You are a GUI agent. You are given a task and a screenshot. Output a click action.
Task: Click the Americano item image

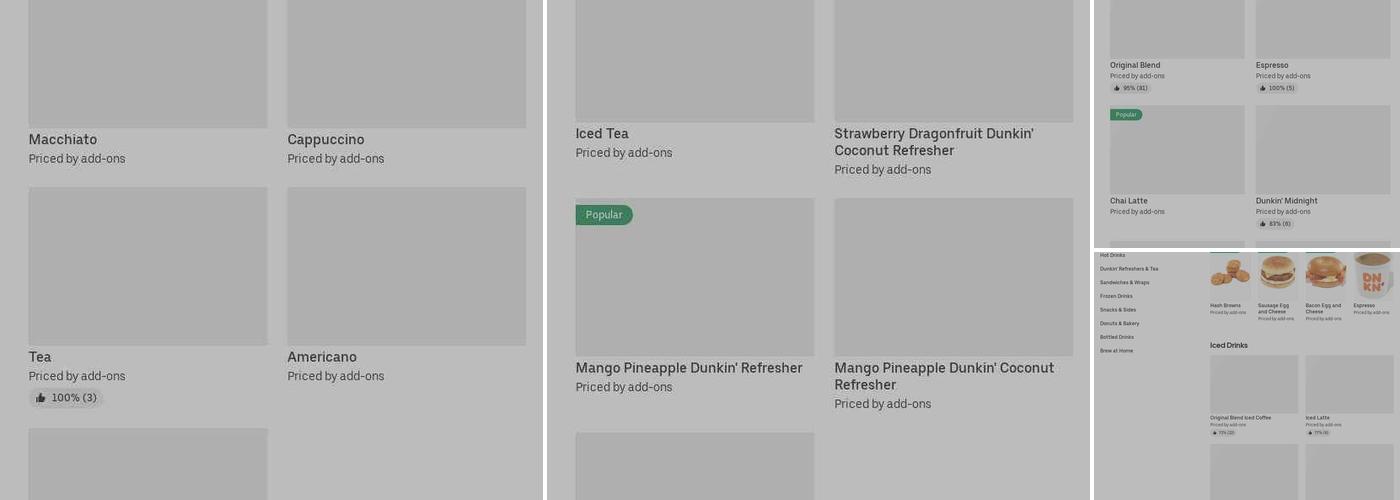point(406,266)
